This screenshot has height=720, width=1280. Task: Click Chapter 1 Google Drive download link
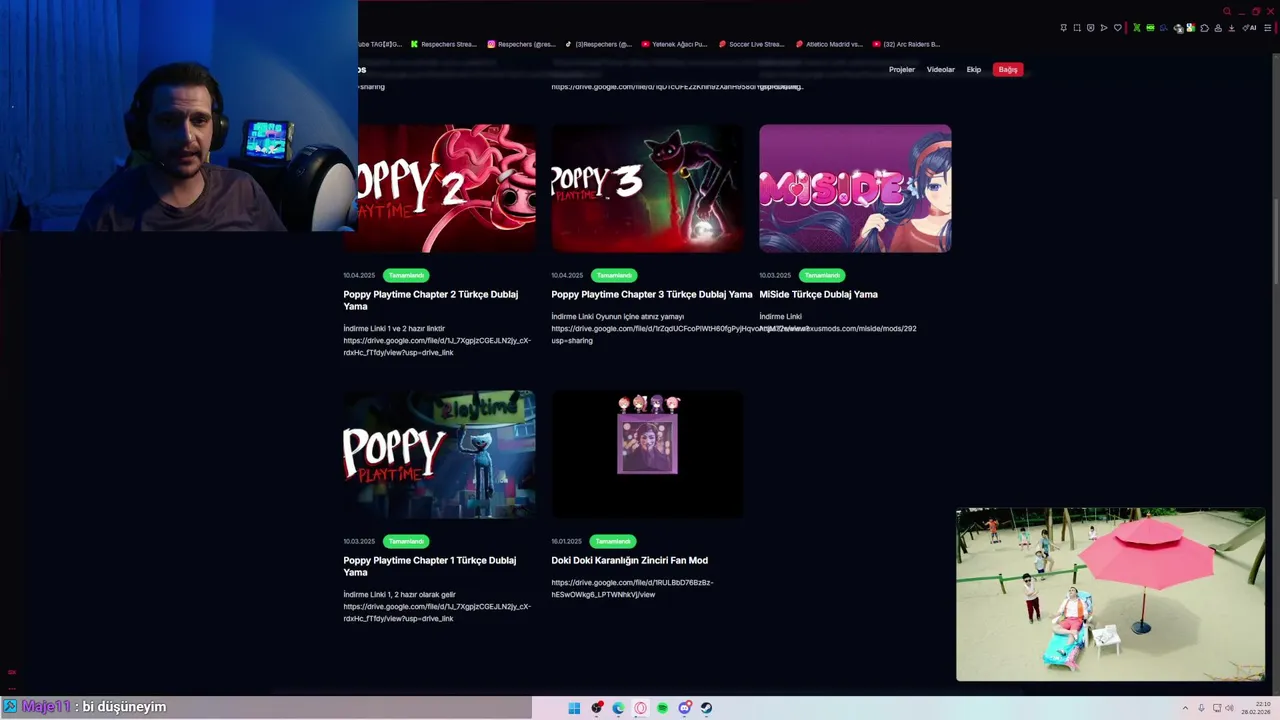[x=437, y=612]
